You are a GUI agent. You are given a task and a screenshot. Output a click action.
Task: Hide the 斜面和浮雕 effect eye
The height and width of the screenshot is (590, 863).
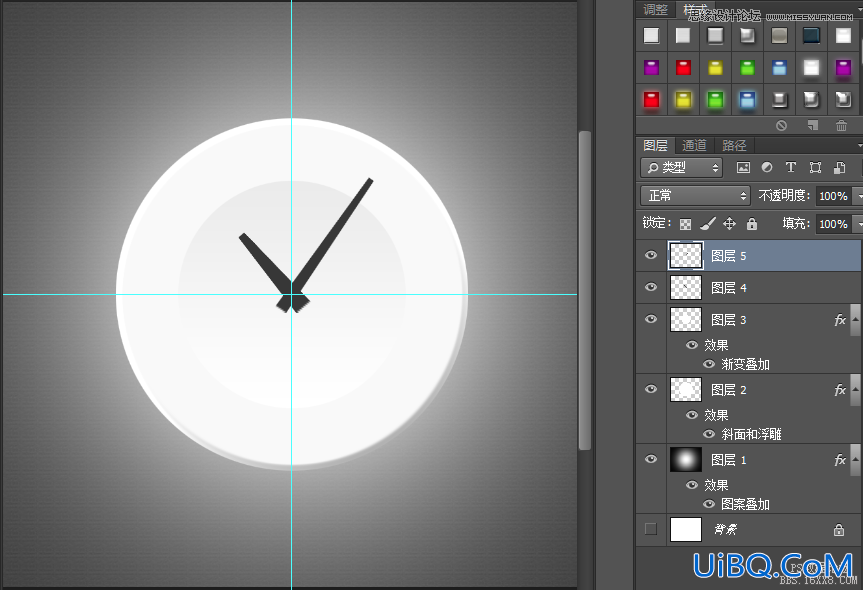click(709, 434)
